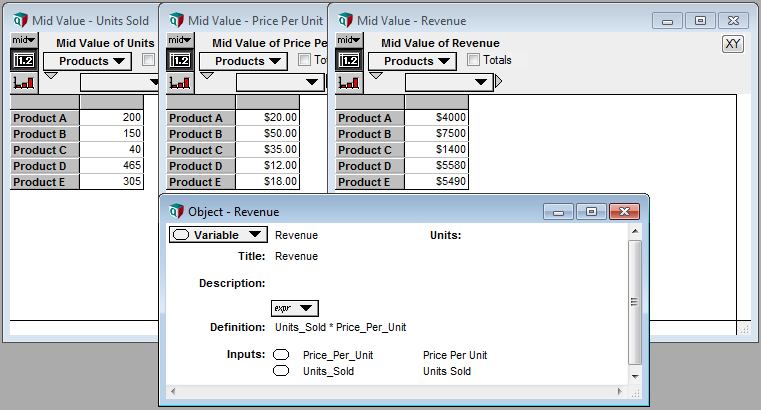Click Analytica icon in Mid Value Revenue title bar
Viewport: 761px width, 410px height.
346,20
